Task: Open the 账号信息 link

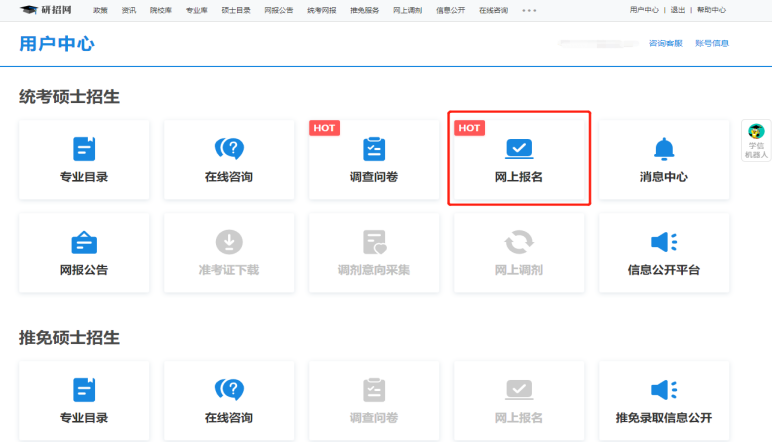Action: tap(712, 43)
